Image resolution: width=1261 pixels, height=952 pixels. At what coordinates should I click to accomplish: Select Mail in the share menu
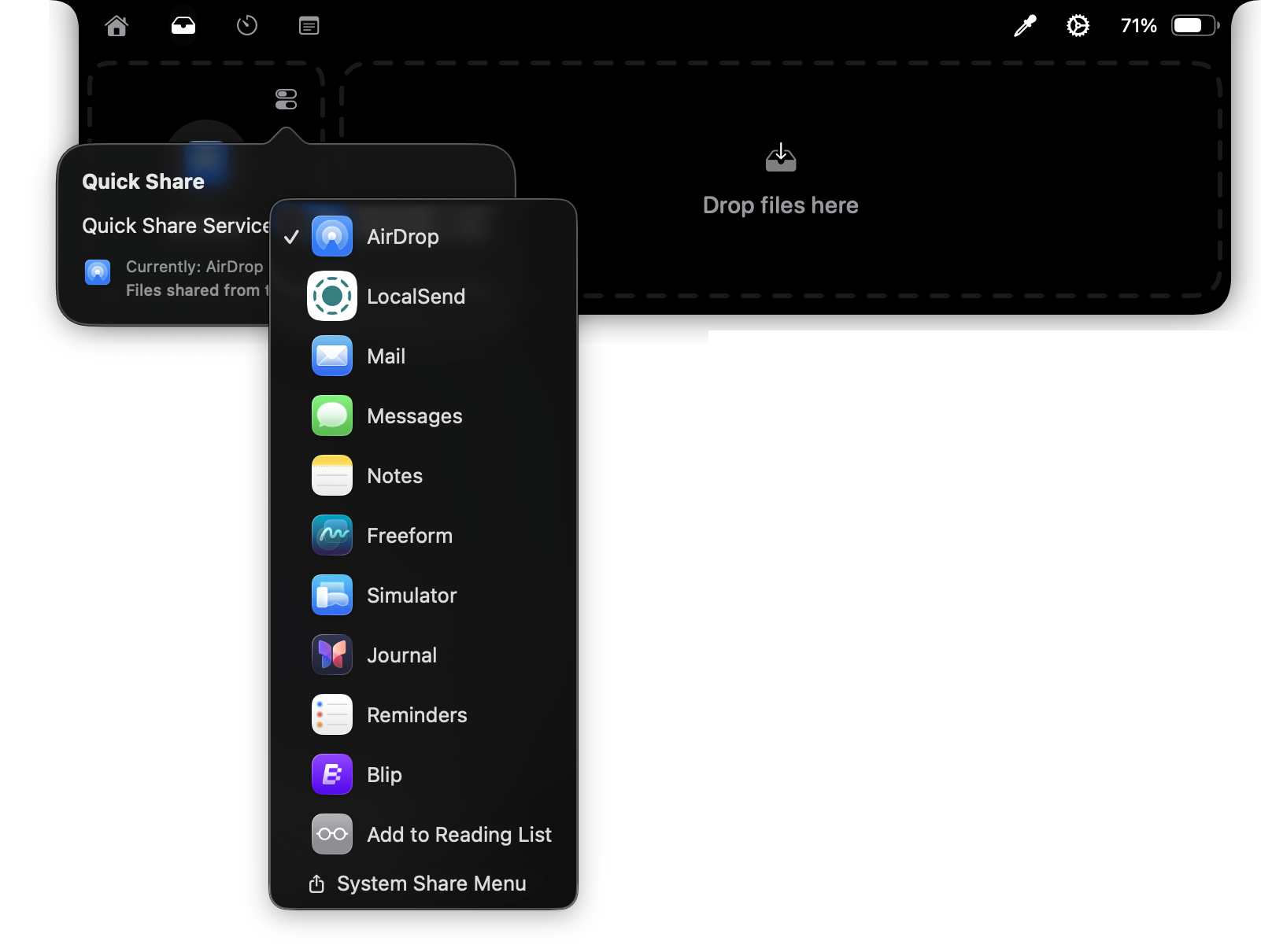tap(423, 356)
